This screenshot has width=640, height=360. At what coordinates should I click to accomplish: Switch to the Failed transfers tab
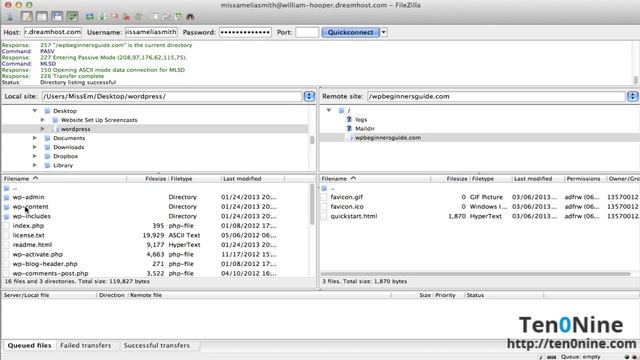click(85, 345)
